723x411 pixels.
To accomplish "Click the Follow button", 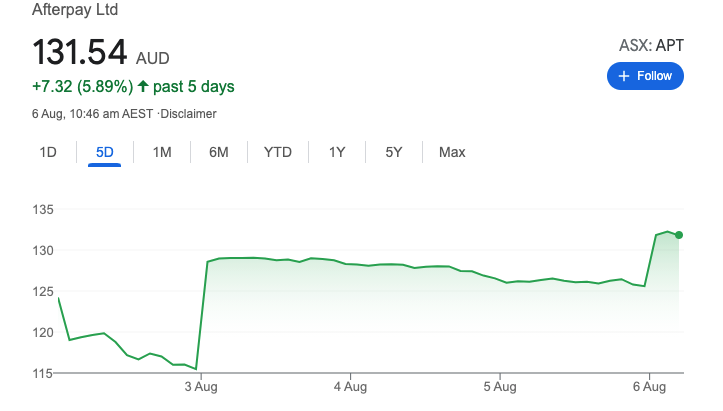I will (x=645, y=76).
